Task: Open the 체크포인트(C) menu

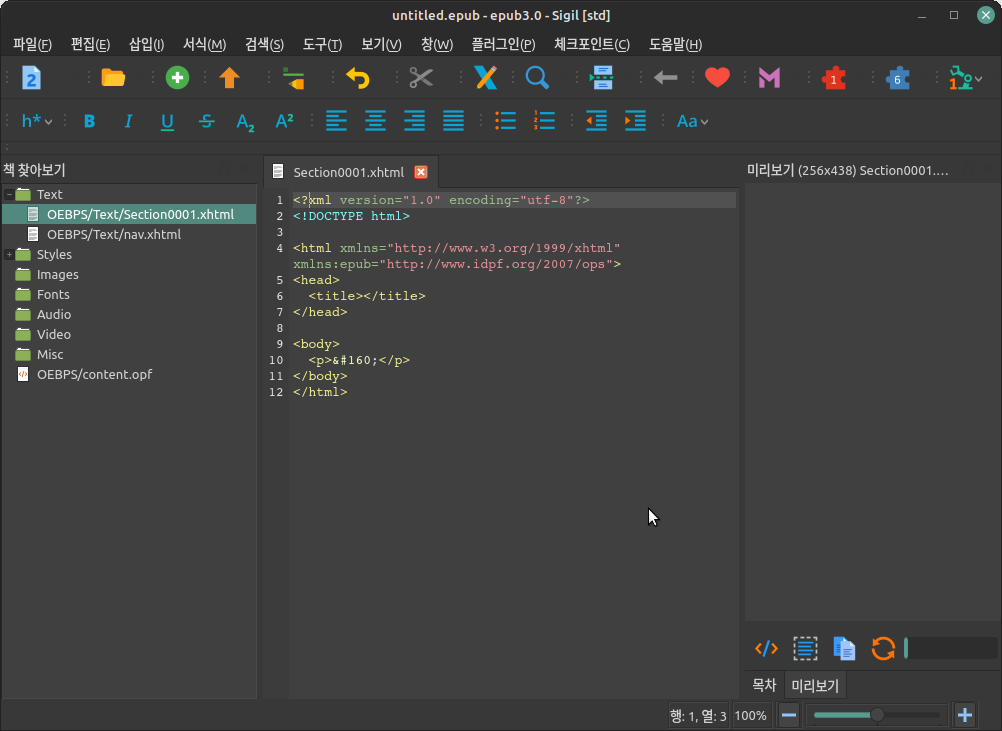Action: (x=592, y=44)
